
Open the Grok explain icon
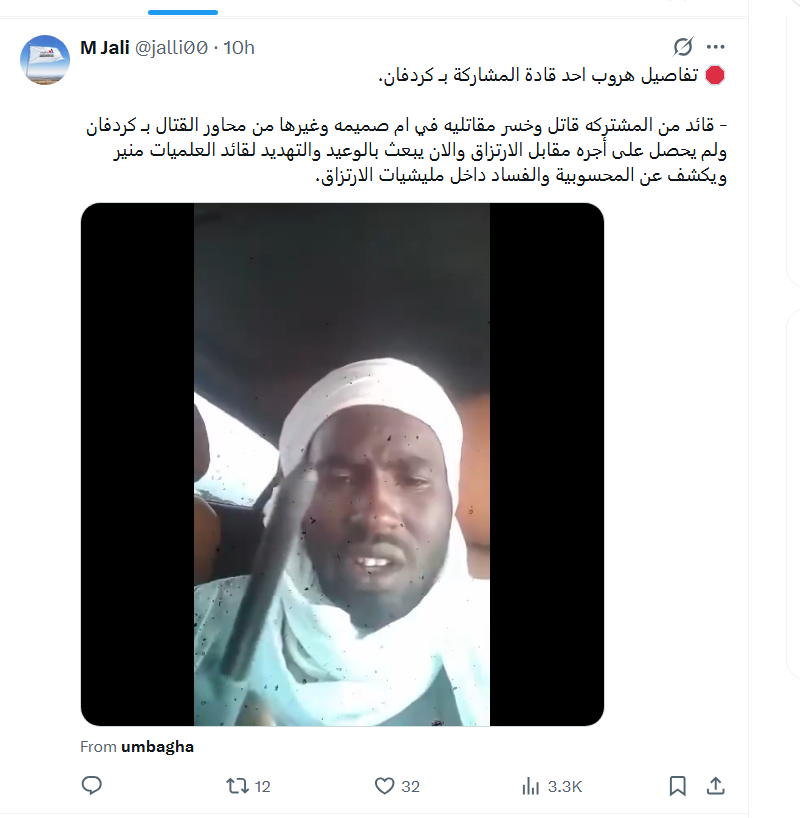pyautogui.click(x=683, y=47)
